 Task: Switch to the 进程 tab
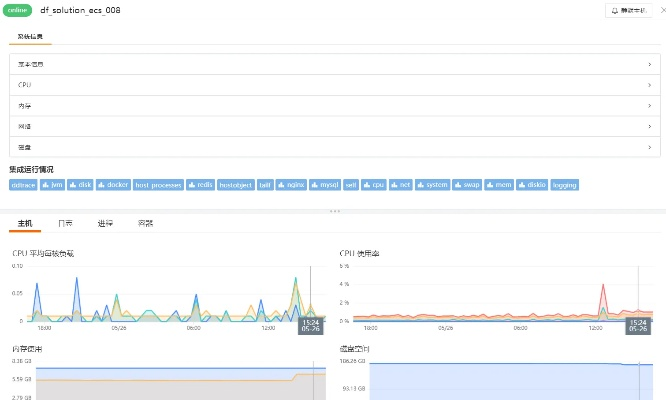[105, 223]
